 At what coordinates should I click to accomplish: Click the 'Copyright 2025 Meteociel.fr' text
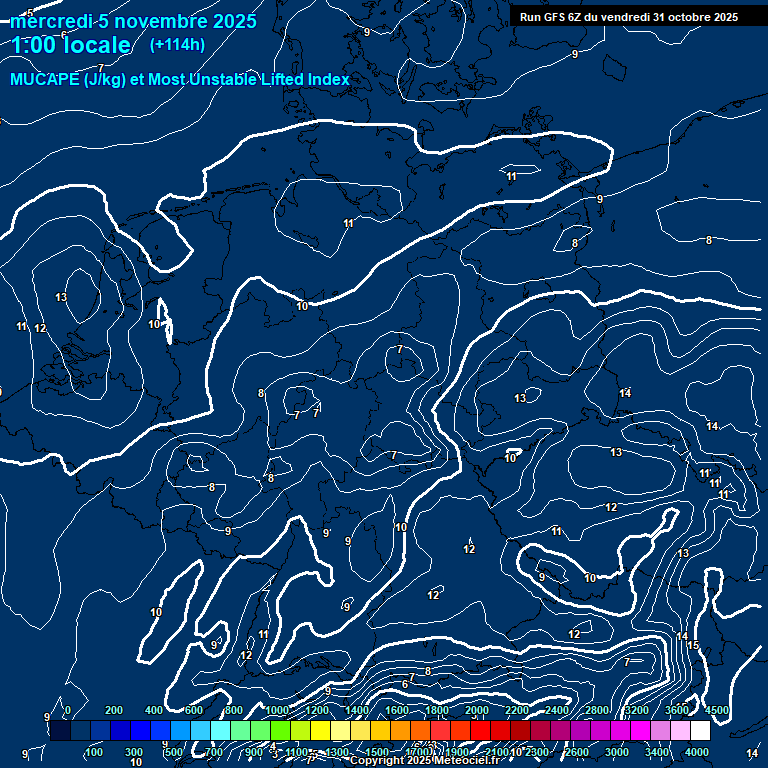[425, 760]
